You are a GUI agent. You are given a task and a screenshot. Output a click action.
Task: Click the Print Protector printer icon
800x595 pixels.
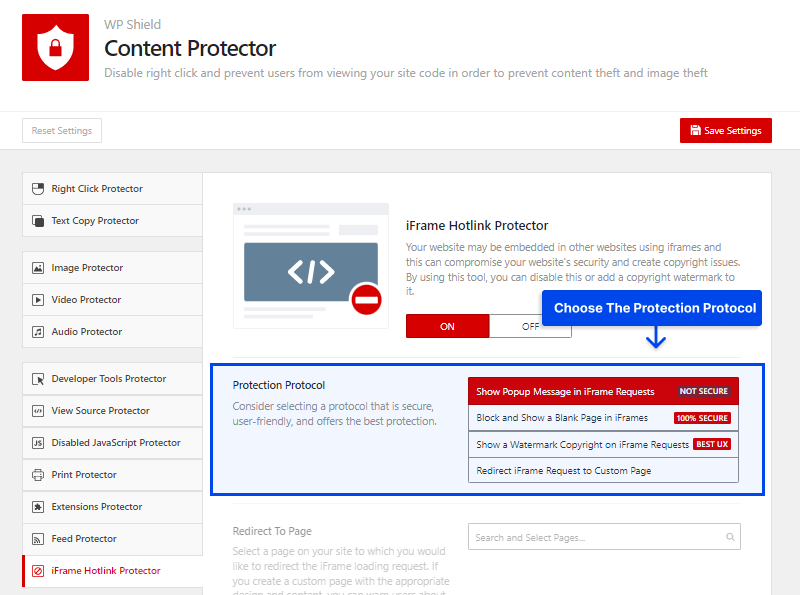(38, 475)
